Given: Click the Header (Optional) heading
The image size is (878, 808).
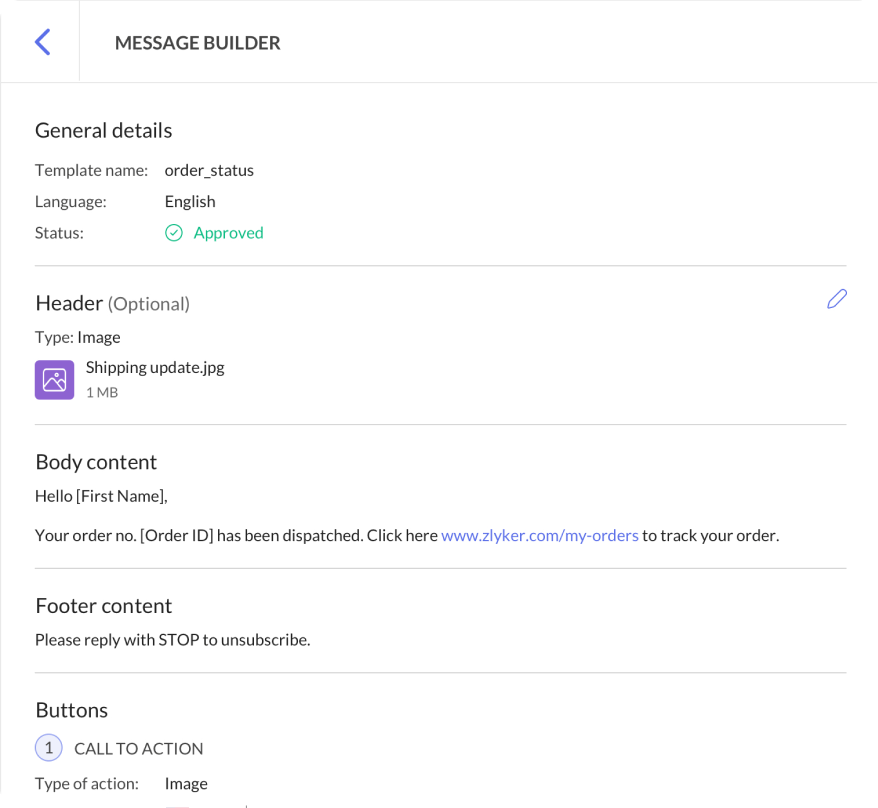Looking at the screenshot, I should (112, 303).
